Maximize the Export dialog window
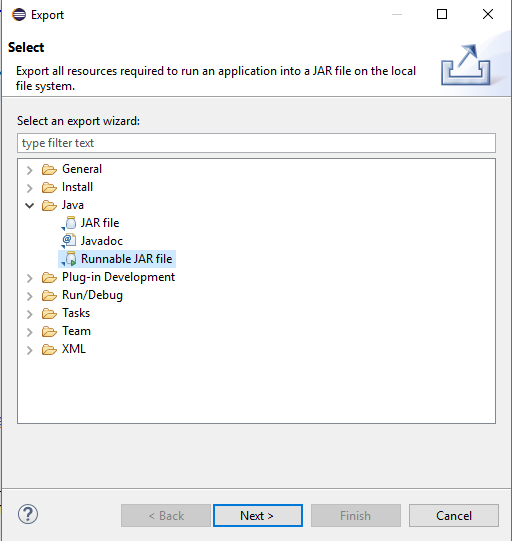 click(442, 14)
